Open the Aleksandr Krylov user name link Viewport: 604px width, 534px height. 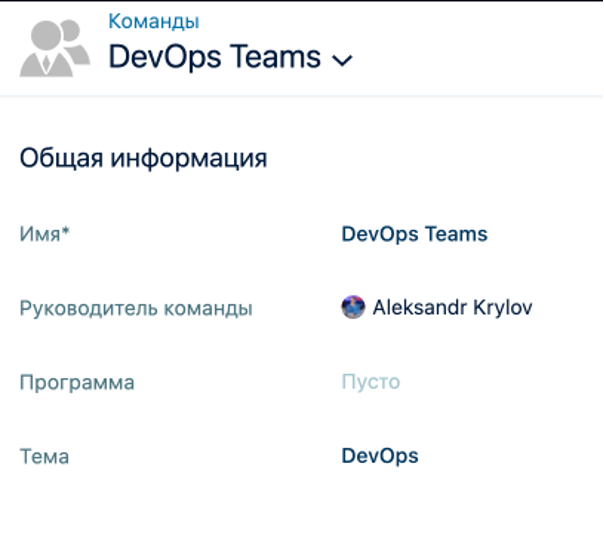(452, 307)
